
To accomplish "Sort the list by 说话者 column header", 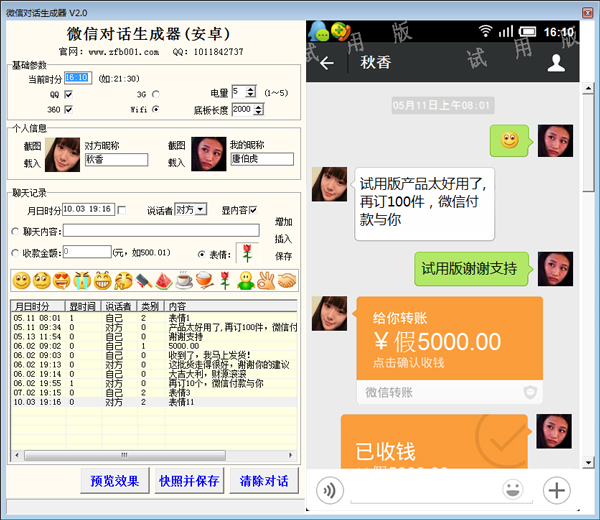I will click(118, 305).
